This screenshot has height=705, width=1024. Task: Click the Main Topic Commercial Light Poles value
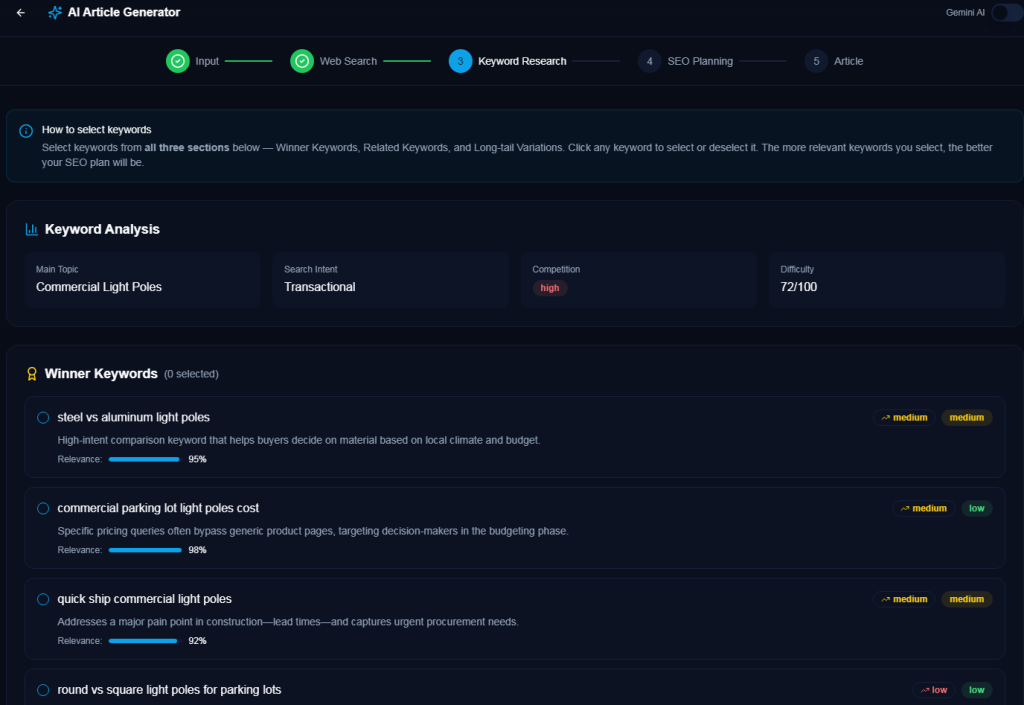click(99, 287)
